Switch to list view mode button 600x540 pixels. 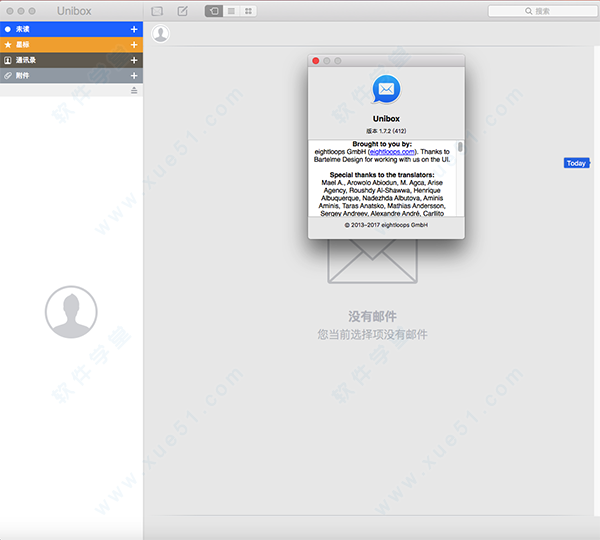click(x=232, y=11)
